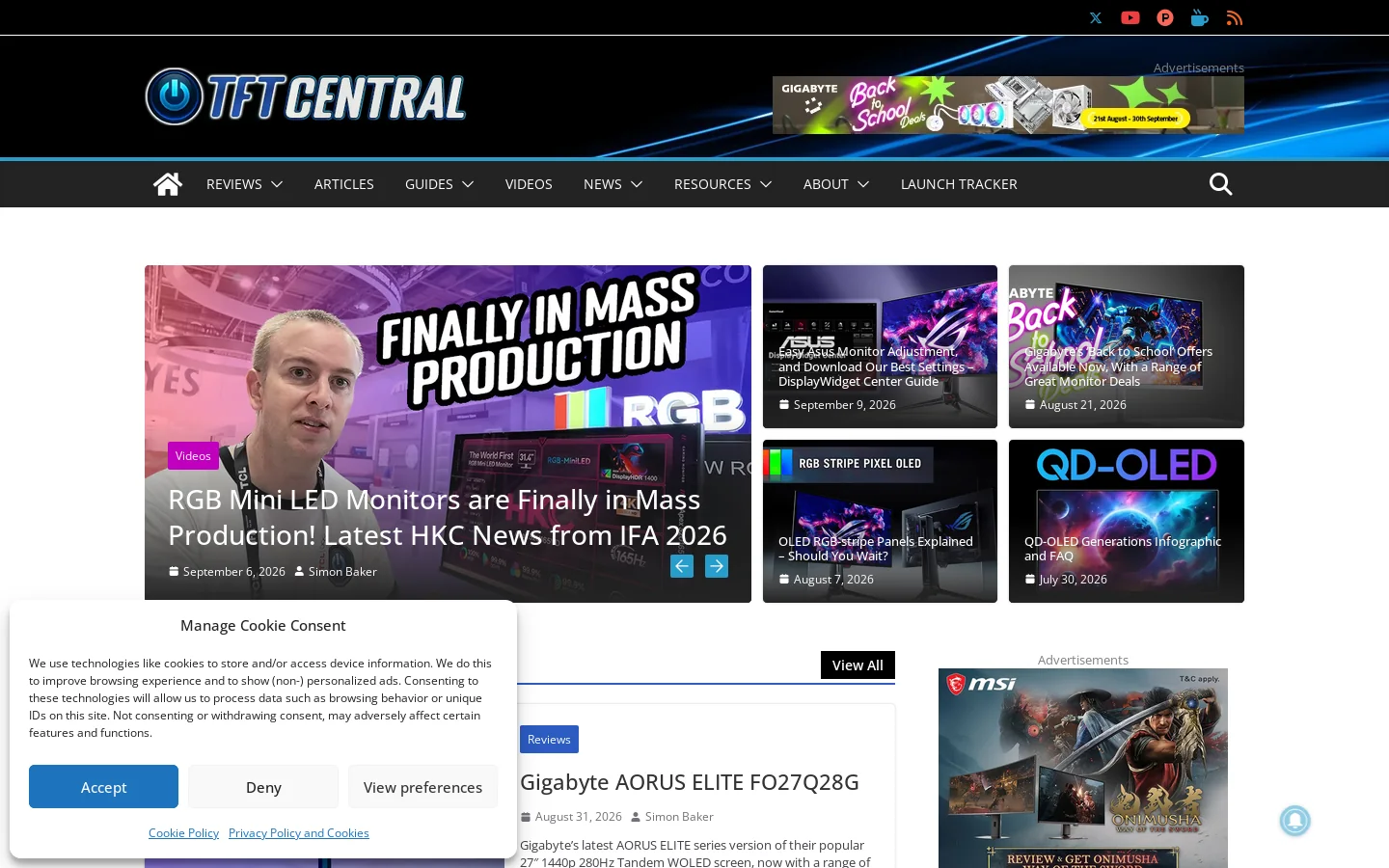Viewport: 1389px width, 868px height.
Task: Open the YouTube social icon
Action: coord(1130,17)
